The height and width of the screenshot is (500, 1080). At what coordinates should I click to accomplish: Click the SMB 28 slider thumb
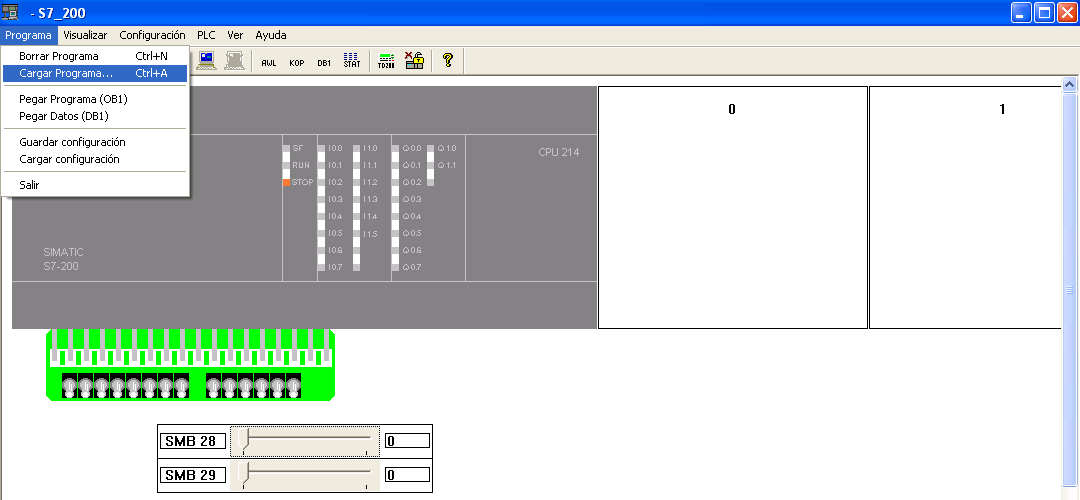click(x=242, y=439)
